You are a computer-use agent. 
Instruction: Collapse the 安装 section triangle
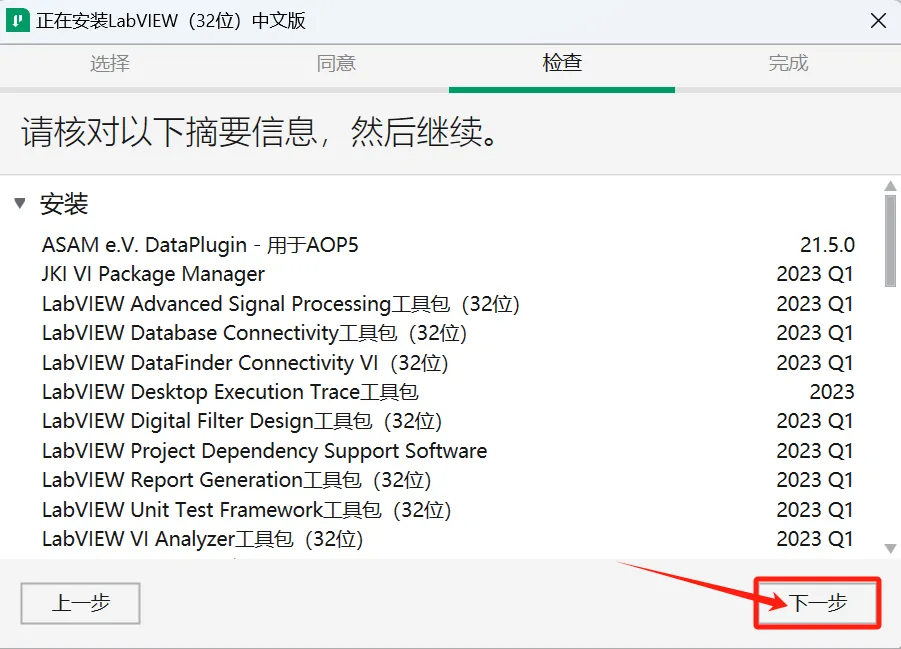pos(20,203)
